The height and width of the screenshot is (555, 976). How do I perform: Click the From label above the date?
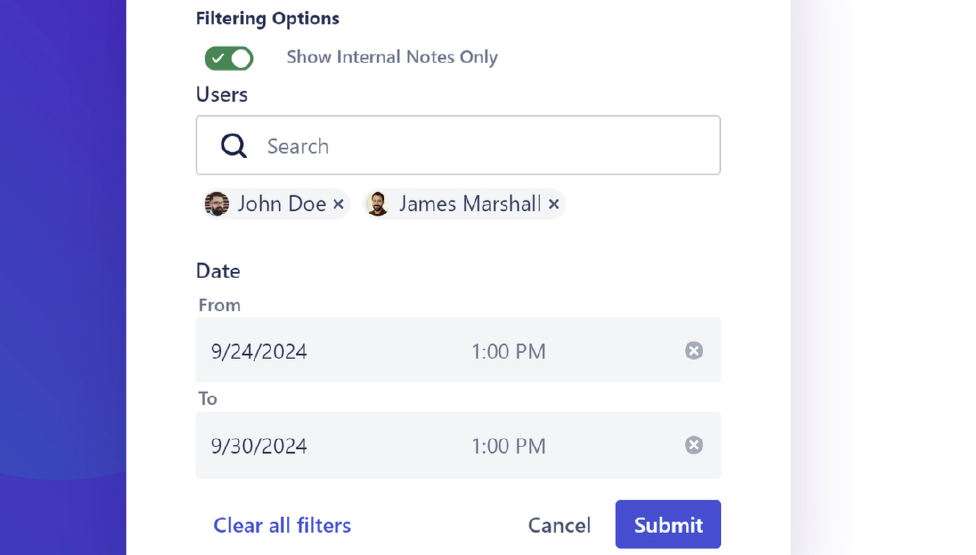pos(220,305)
